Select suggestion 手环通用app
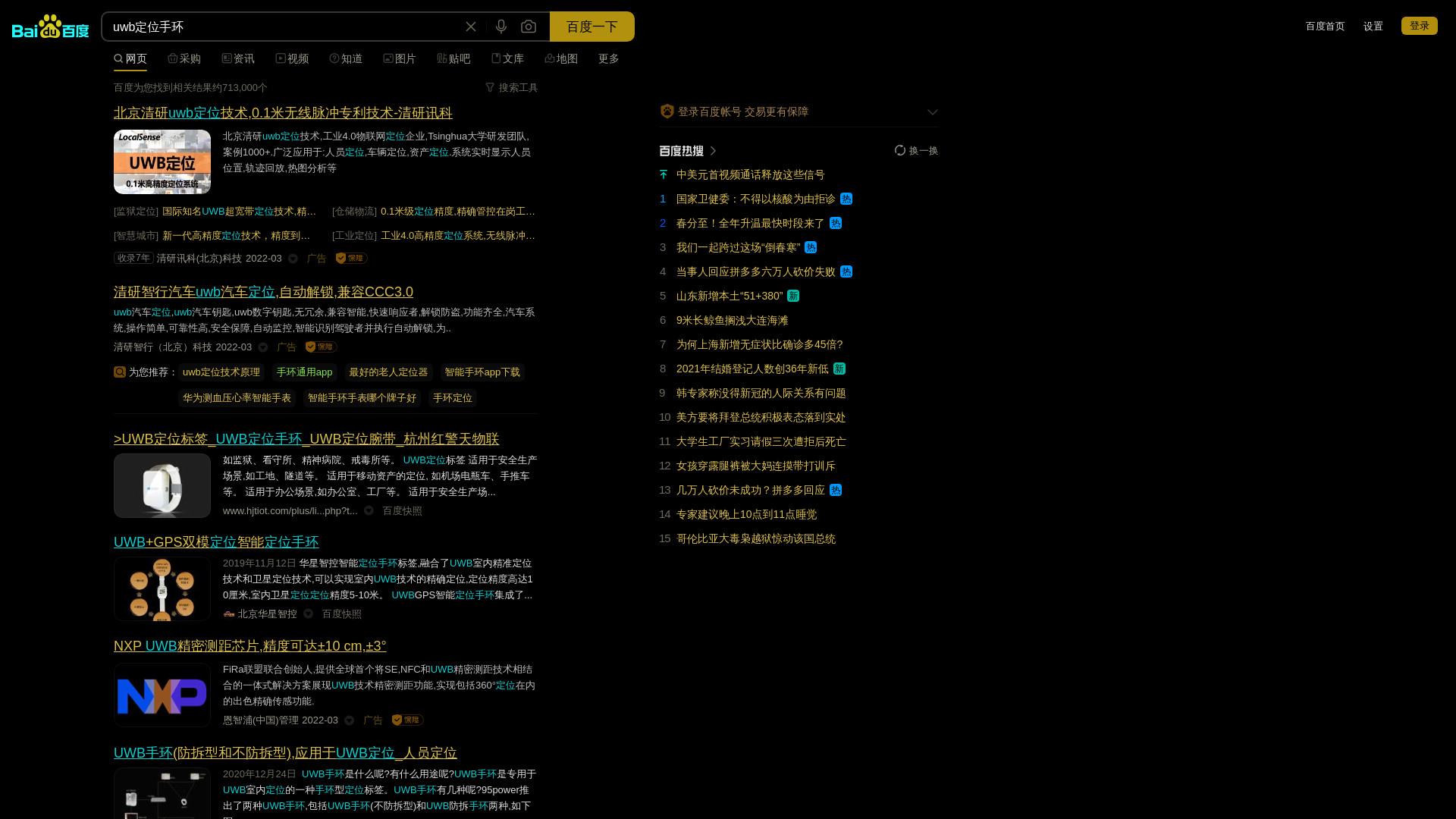 305,372
